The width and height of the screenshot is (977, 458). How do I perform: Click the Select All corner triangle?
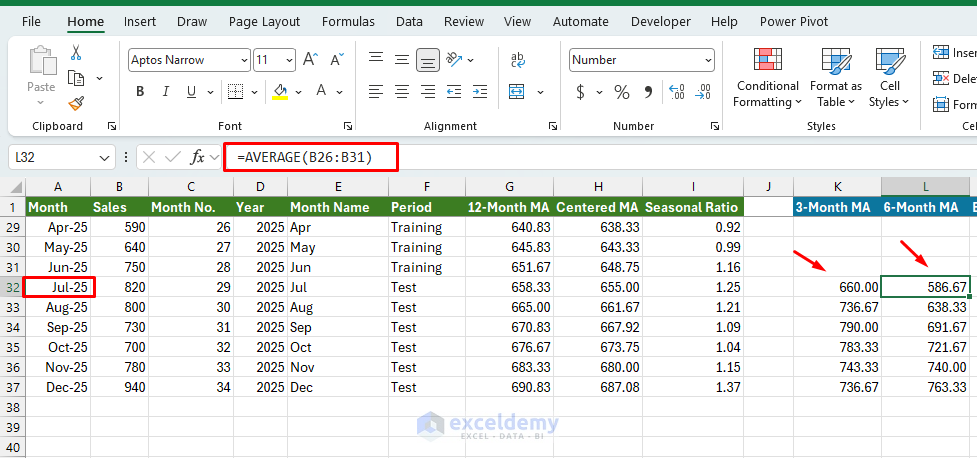point(13,186)
